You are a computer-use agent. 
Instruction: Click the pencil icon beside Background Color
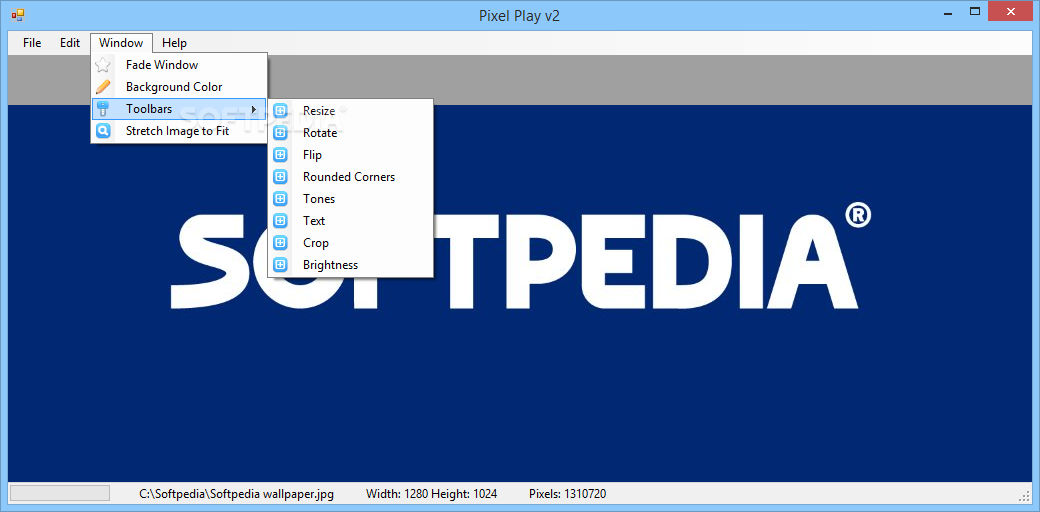tap(103, 87)
